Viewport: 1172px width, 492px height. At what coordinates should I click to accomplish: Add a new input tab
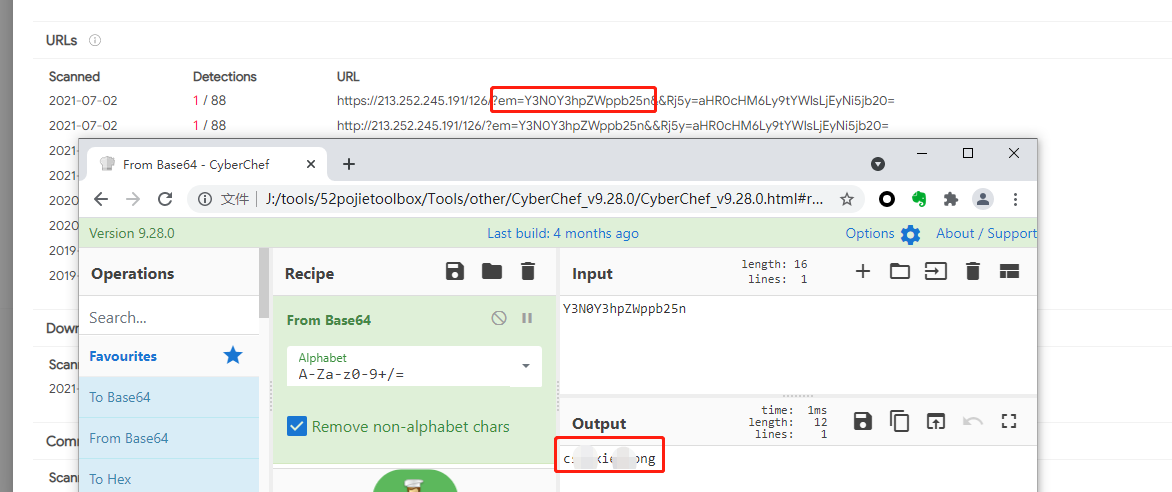tap(863, 271)
